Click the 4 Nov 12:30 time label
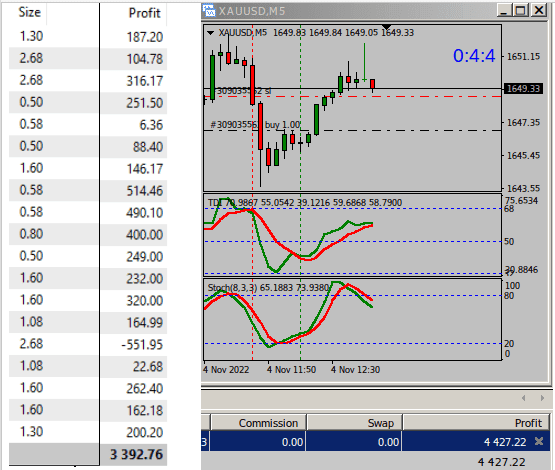Screen dimensions: 555x470 (355, 369)
